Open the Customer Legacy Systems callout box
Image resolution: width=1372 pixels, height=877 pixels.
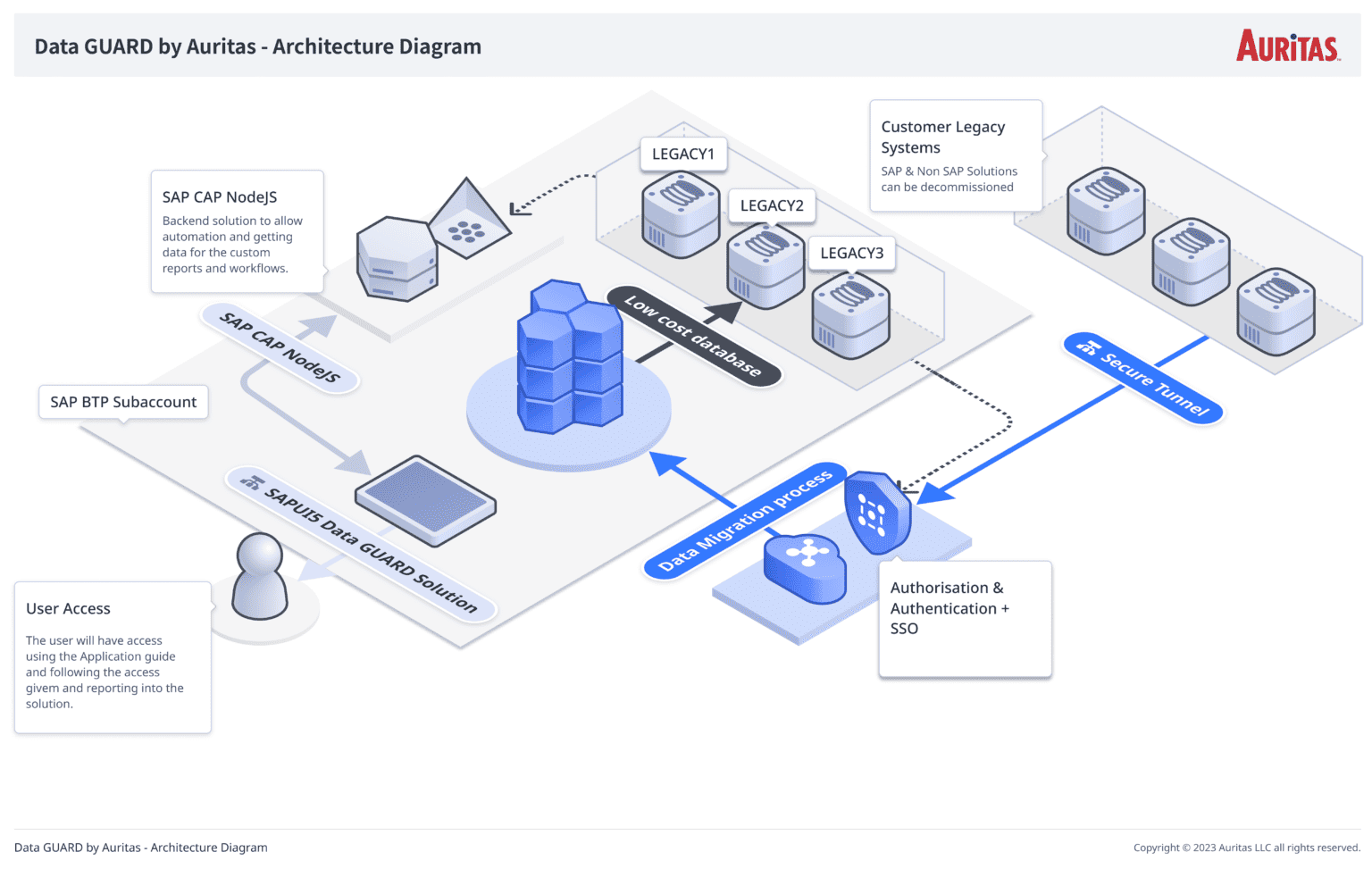pyautogui.click(x=955, y=155)
